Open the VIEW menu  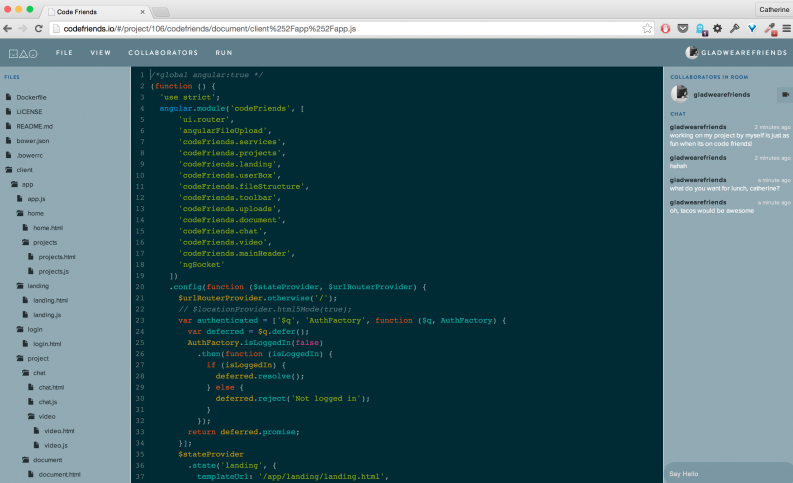pyautogui.click(x=100, y=53)
